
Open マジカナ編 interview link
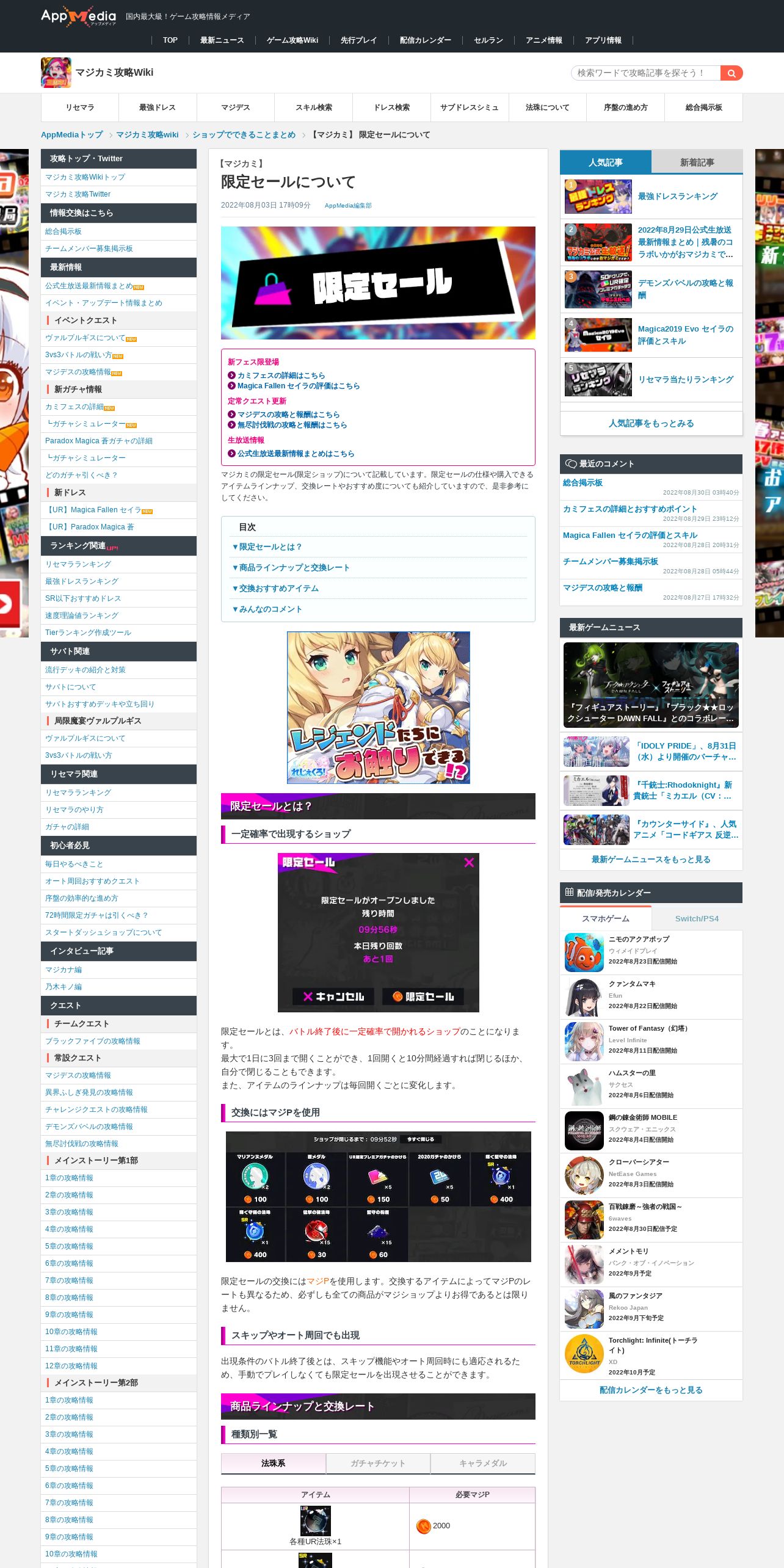[x=64, y=970]
